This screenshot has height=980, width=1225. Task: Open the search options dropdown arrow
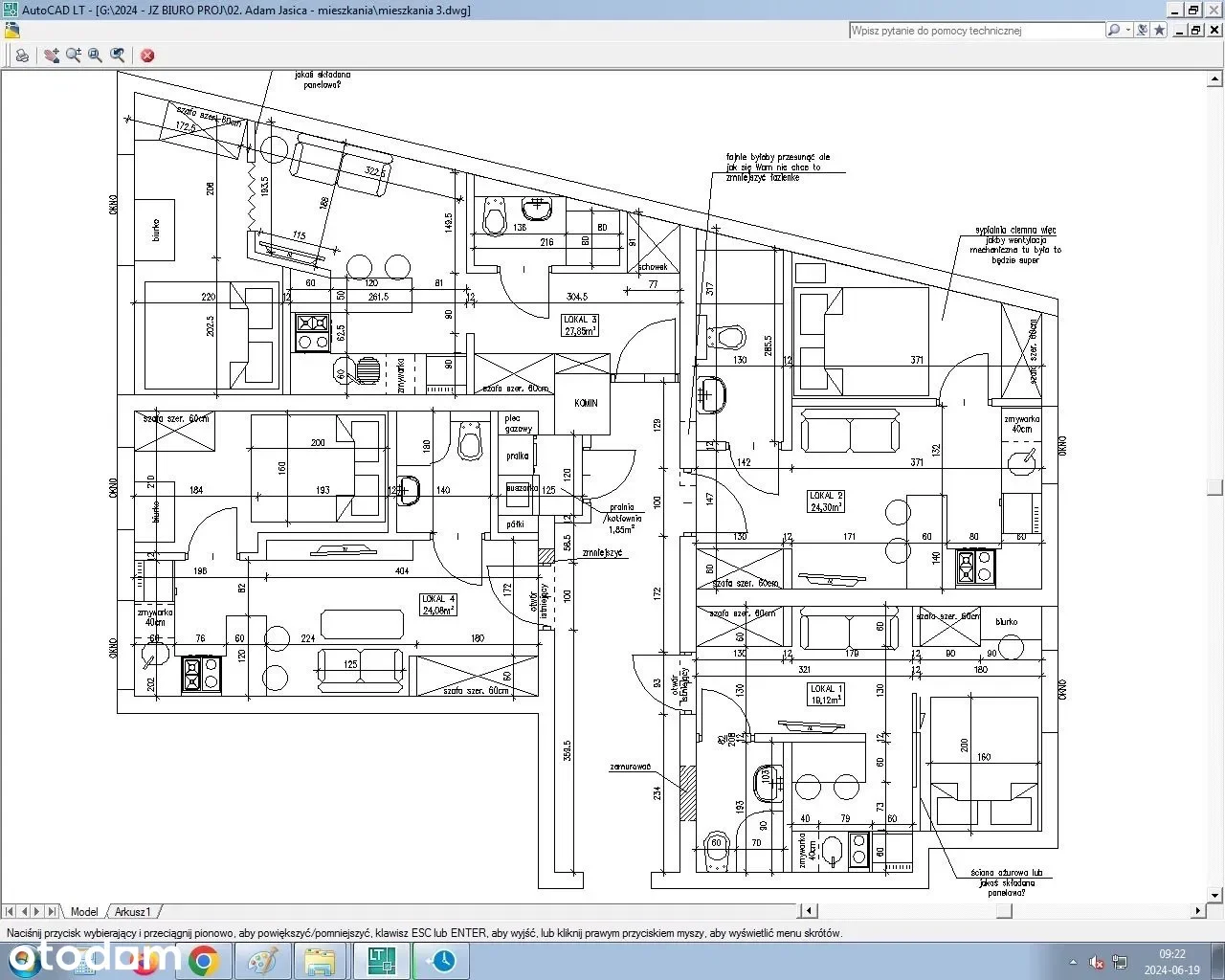pos(1127,30)
